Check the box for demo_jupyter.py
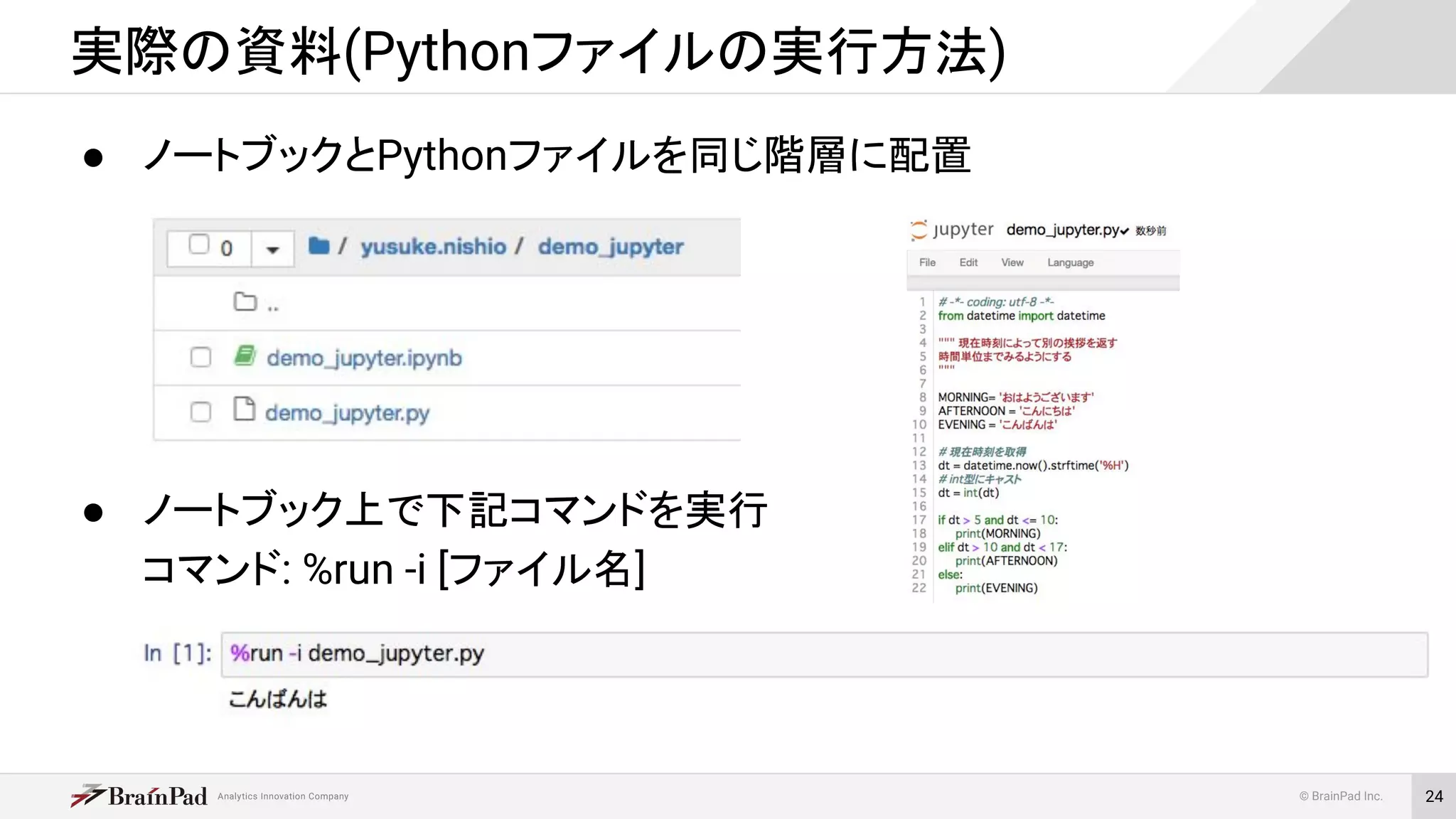This screenshot has width=1456, height=819. [x=200, y=412]
